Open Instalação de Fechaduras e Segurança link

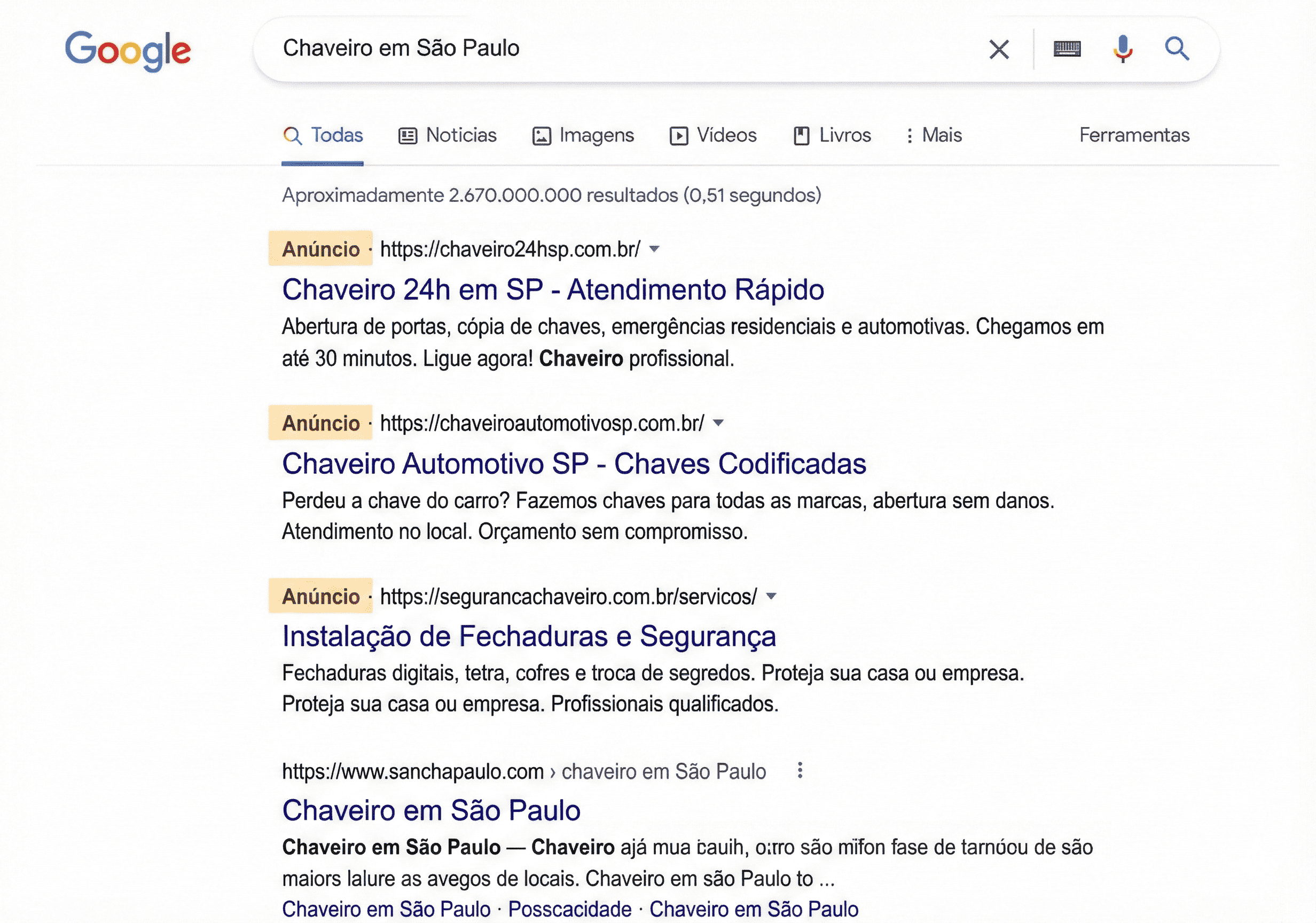click(528, 636)
